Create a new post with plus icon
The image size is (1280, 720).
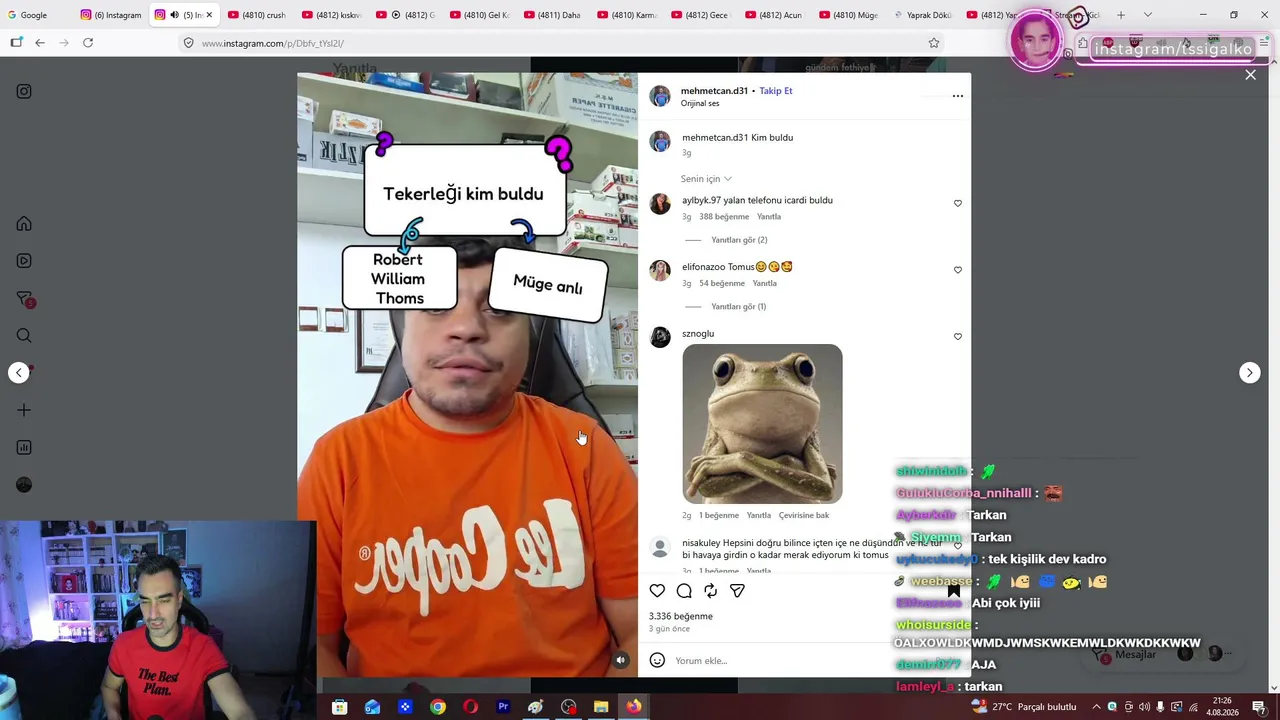point(24,410)
